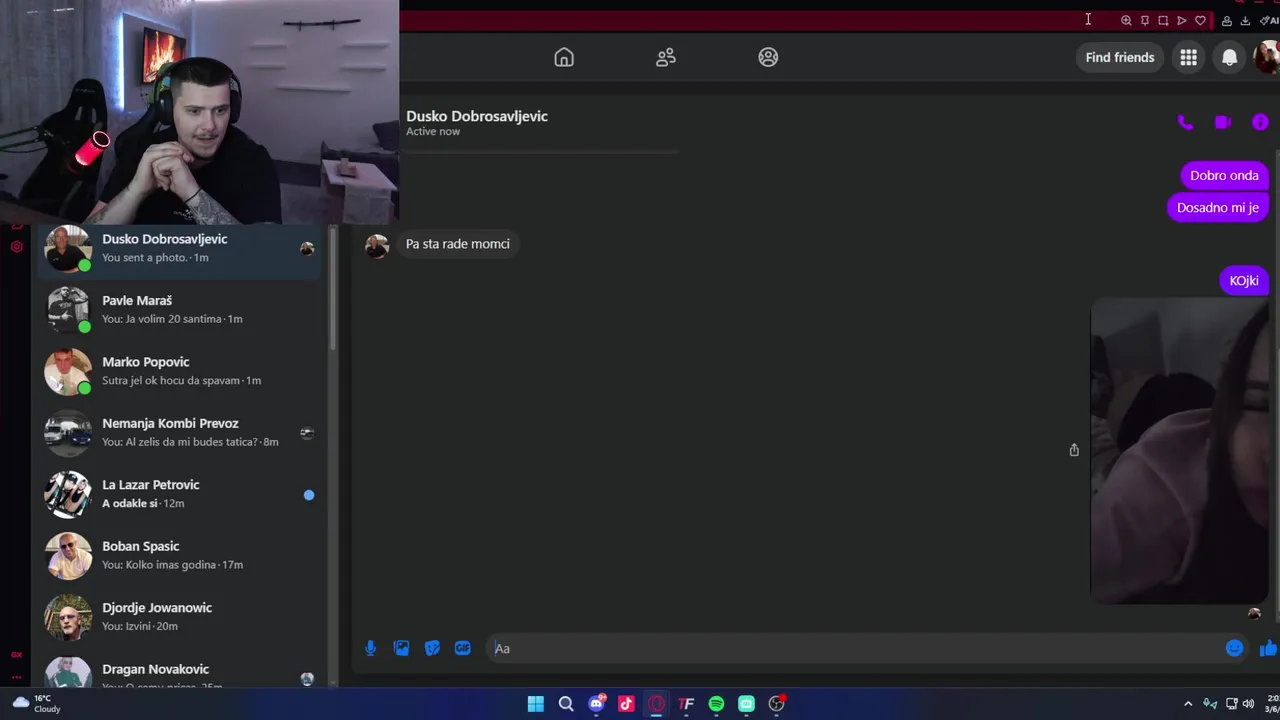1280x720 pixels.
Task: Open the Windows Start menu
Action: click(536, 704)
